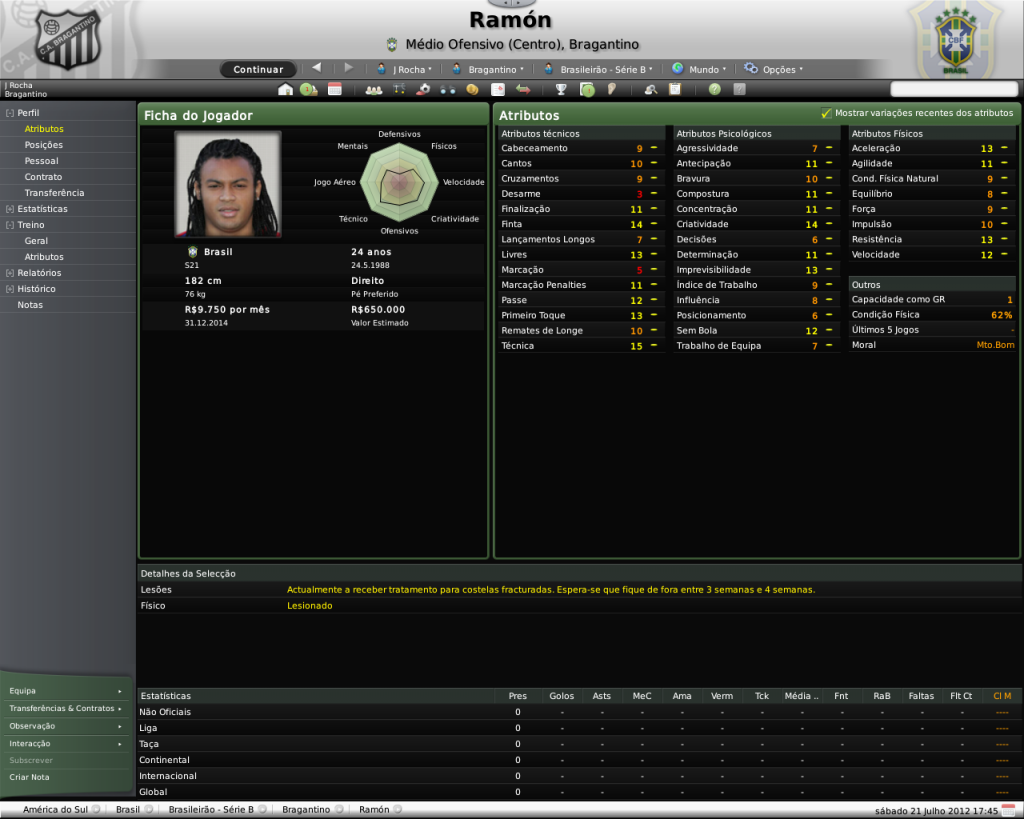Open the calendar icon in top toolbar
1024x819 pixels.
coord(334,90)
